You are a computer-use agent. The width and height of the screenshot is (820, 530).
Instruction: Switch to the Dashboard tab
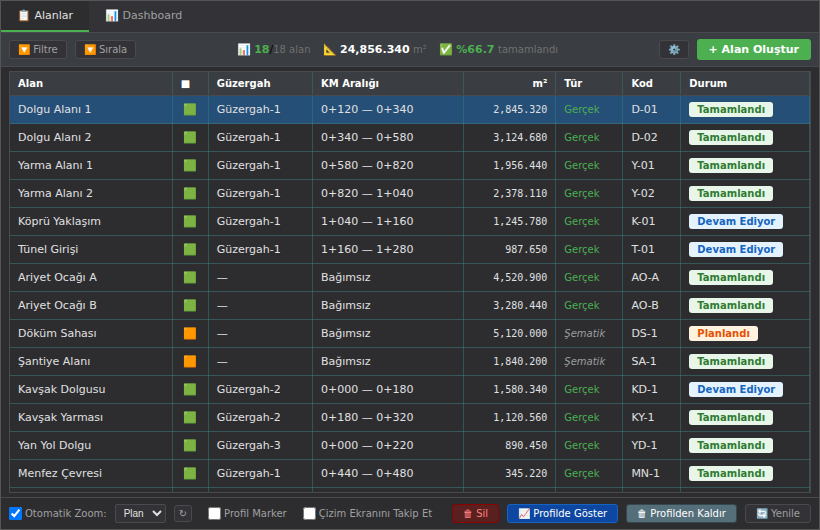[144, 15]
